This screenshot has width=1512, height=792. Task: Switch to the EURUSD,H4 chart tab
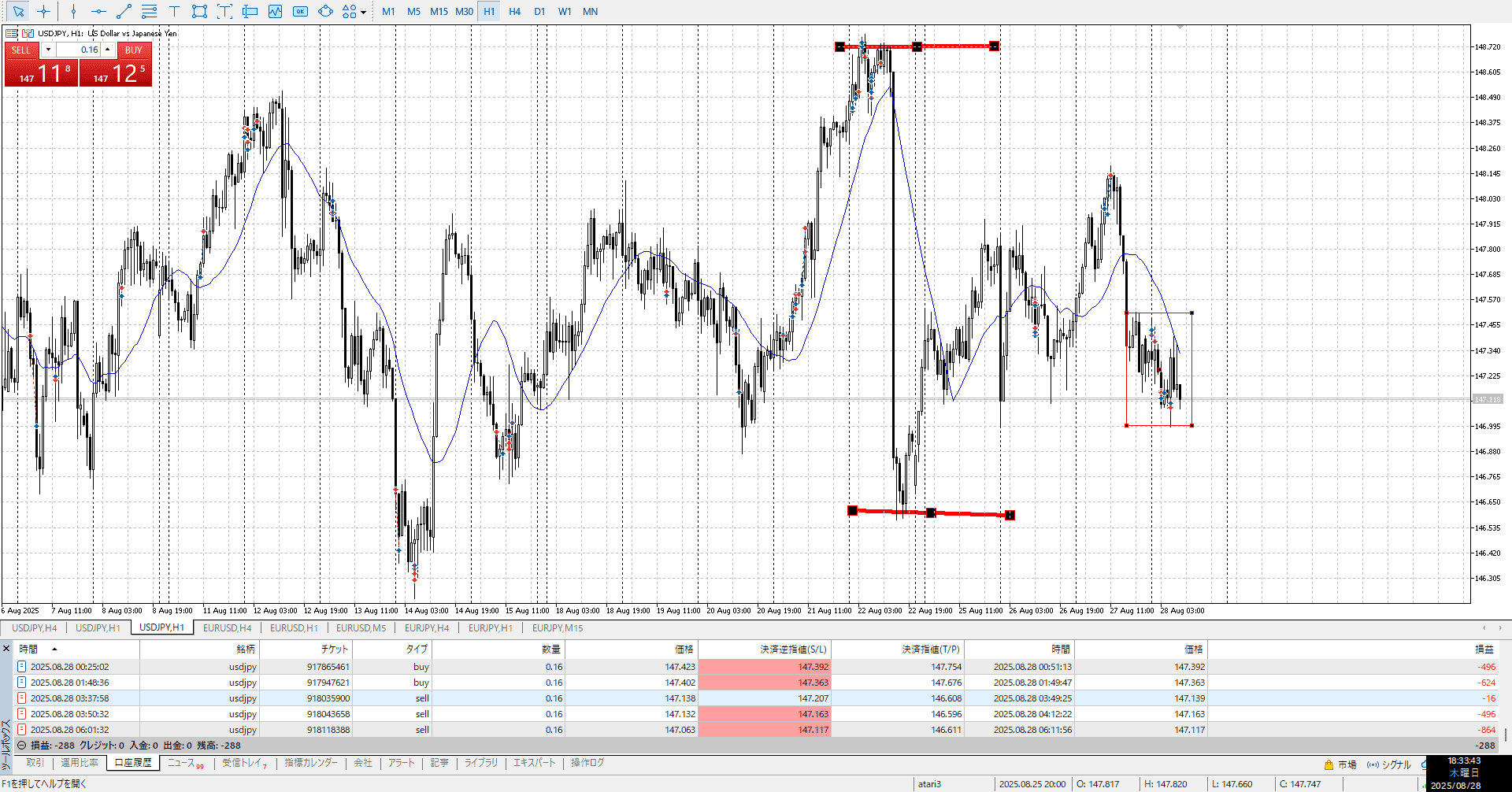coord(227,628)
